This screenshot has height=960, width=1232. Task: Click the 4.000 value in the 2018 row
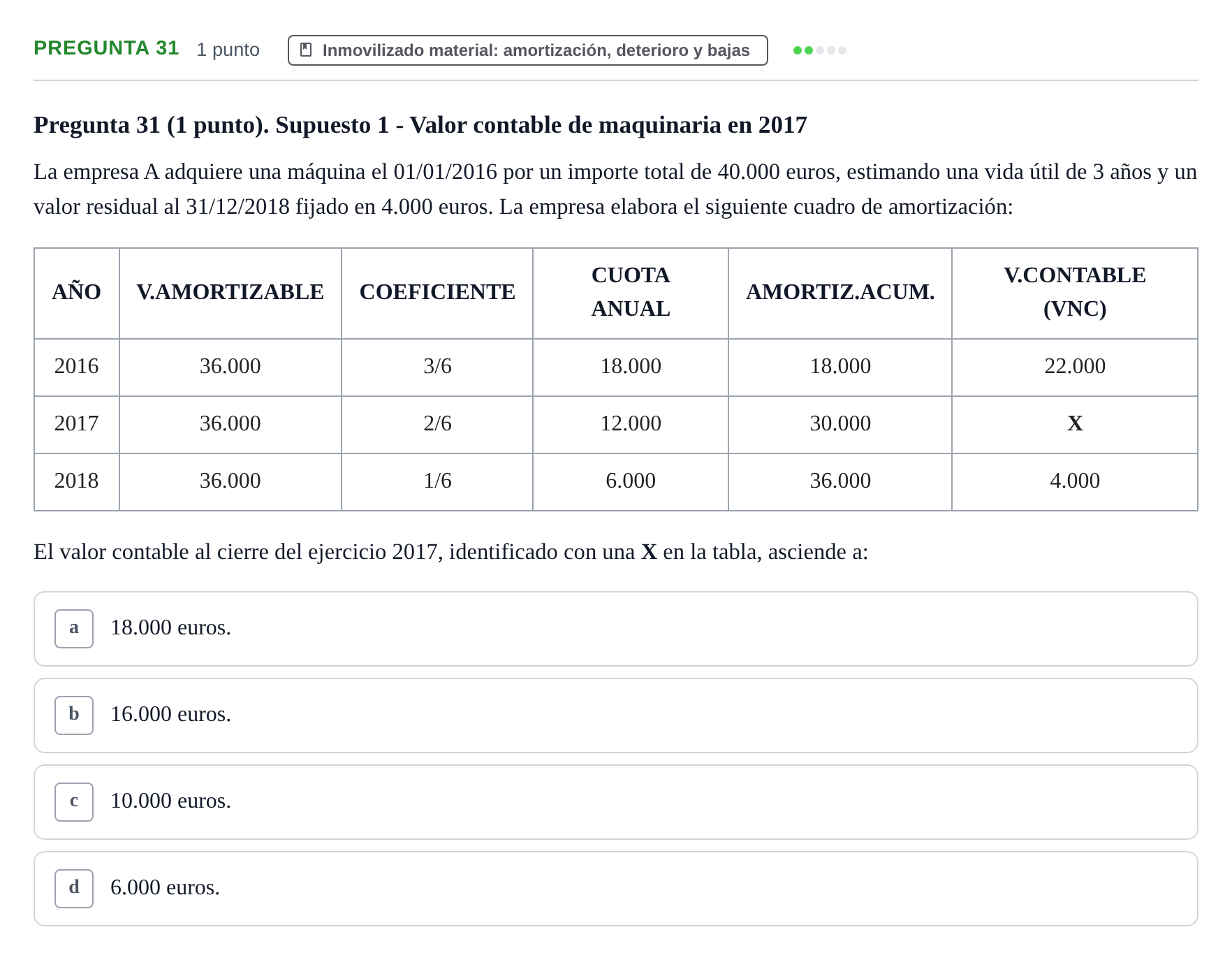(x=1074, y=481)
